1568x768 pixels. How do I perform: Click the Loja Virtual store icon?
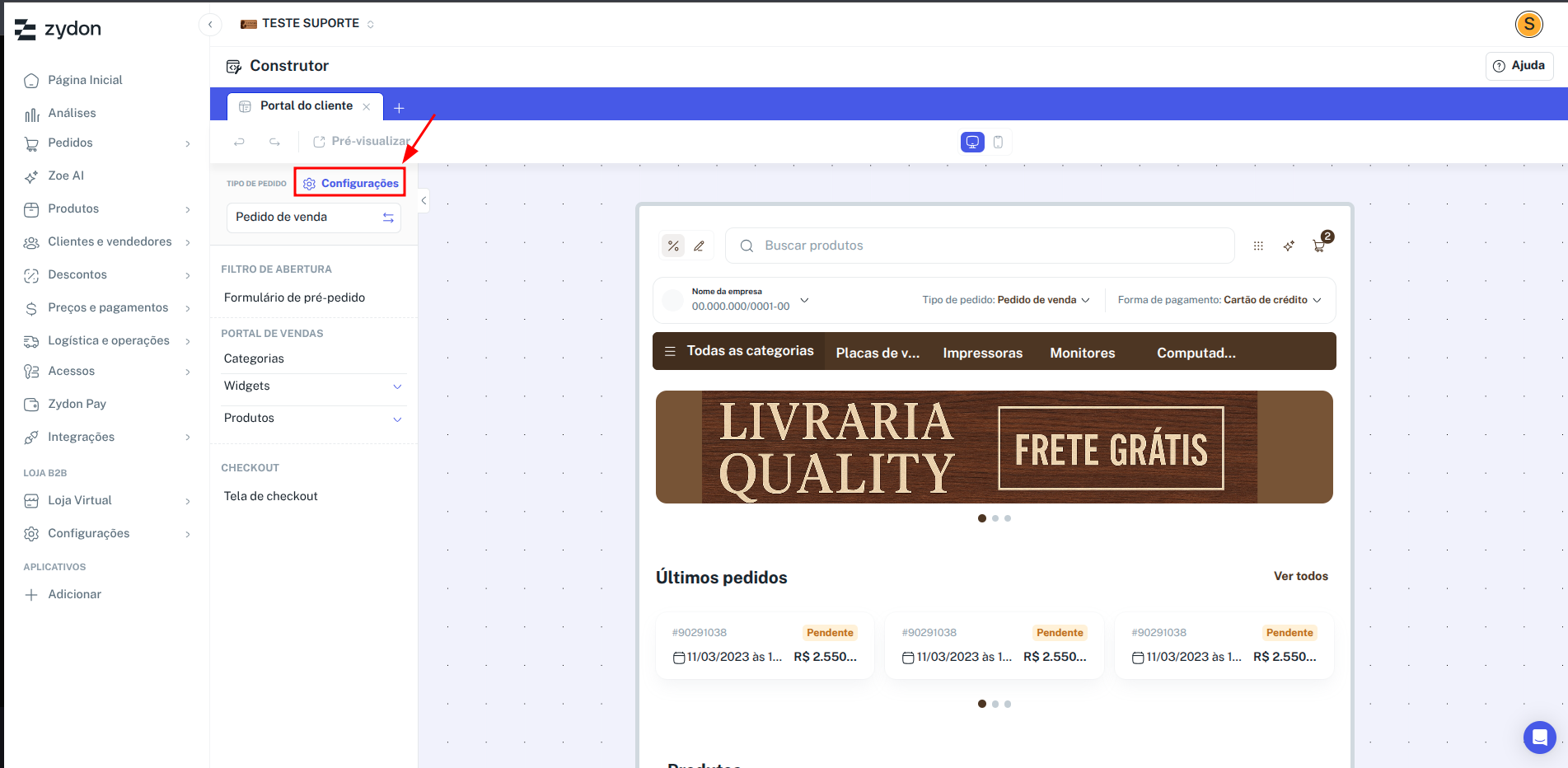coord(31,501)
